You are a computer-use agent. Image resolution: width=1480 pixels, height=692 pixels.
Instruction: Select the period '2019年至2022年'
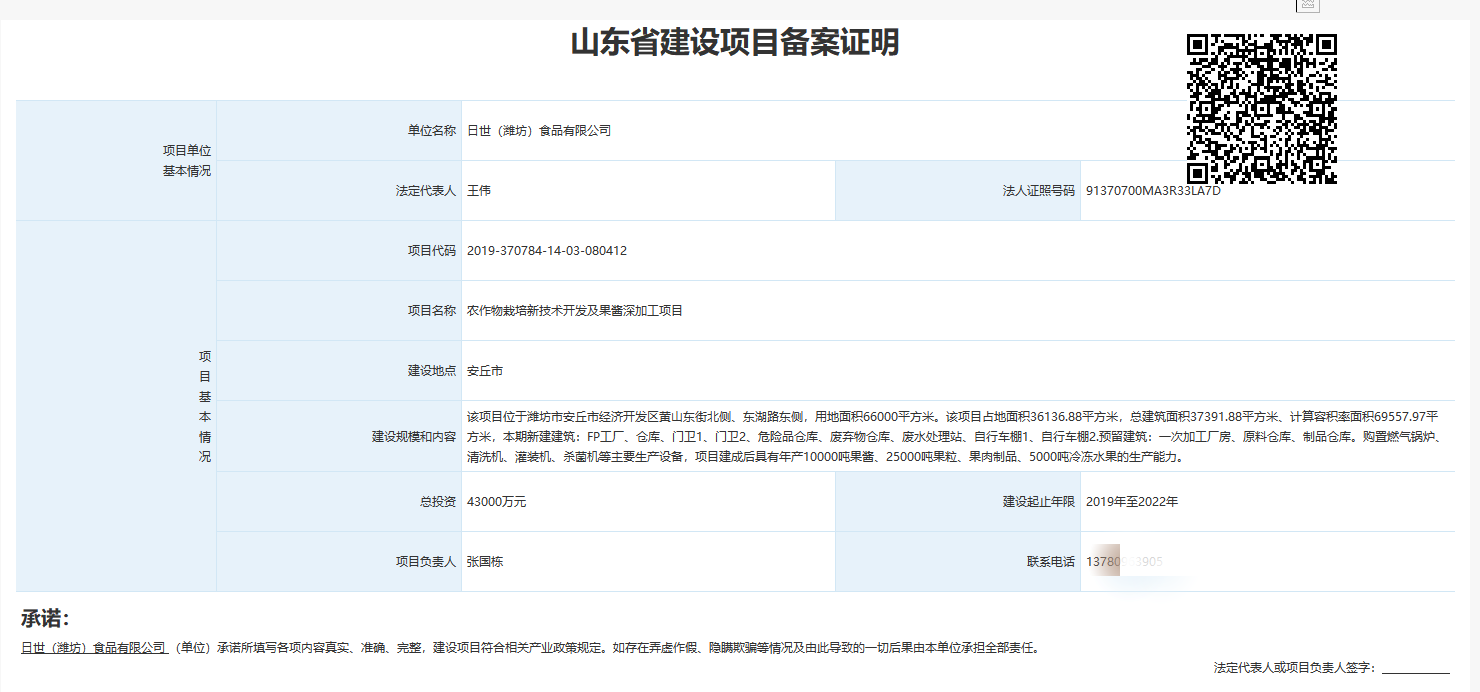(1132, 501)
